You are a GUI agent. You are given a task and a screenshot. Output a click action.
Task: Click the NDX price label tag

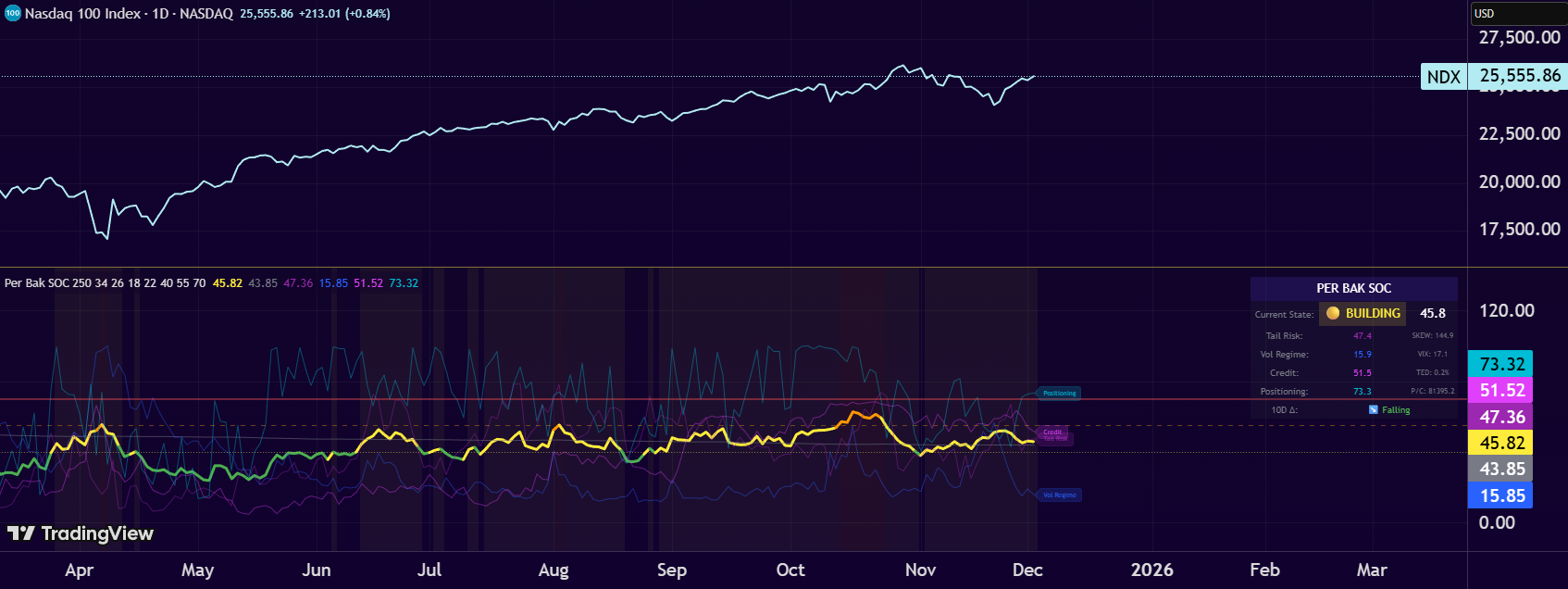(1444, 77)
